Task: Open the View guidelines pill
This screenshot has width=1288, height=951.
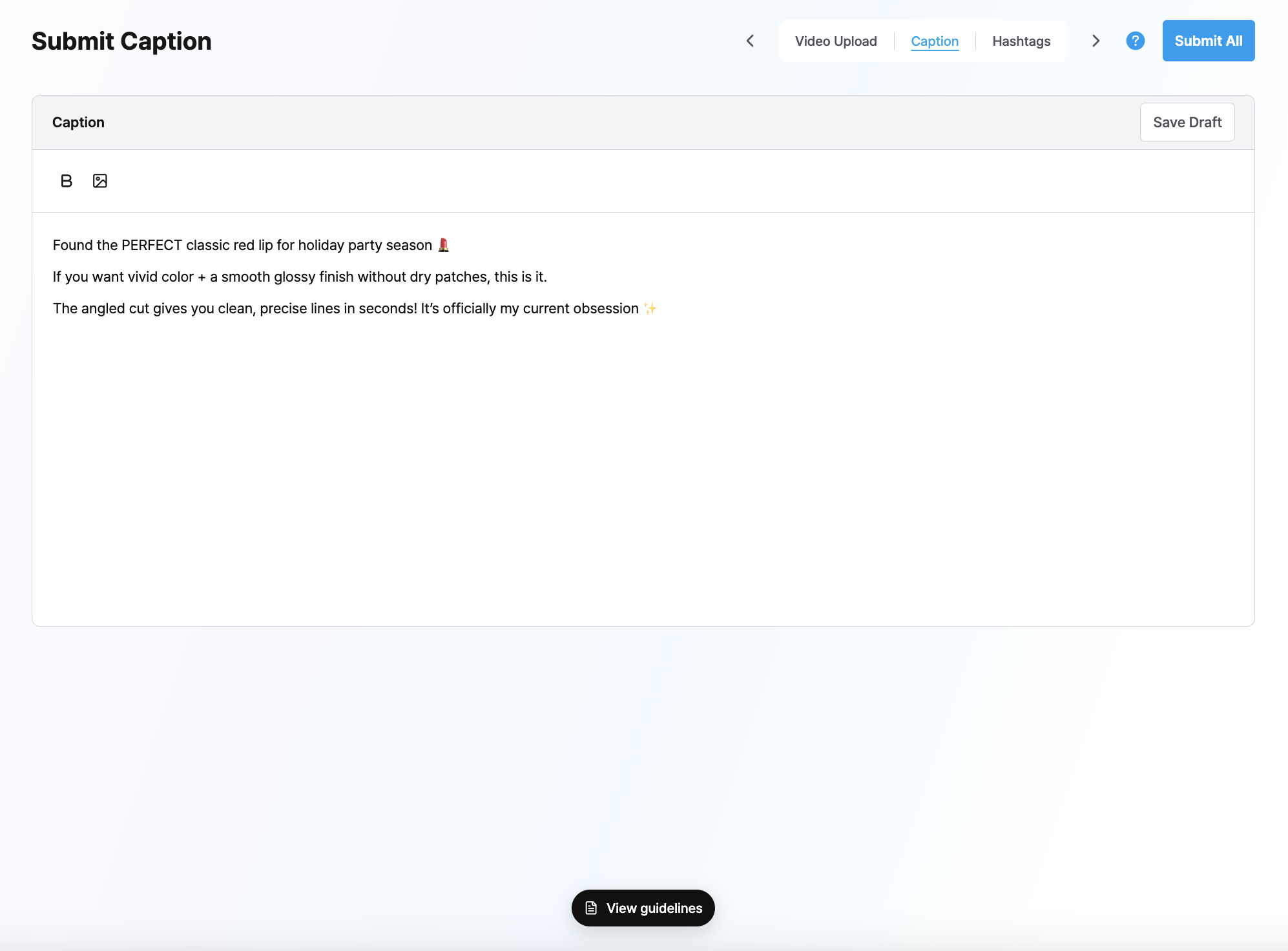Action: click(x=643, y=908)
